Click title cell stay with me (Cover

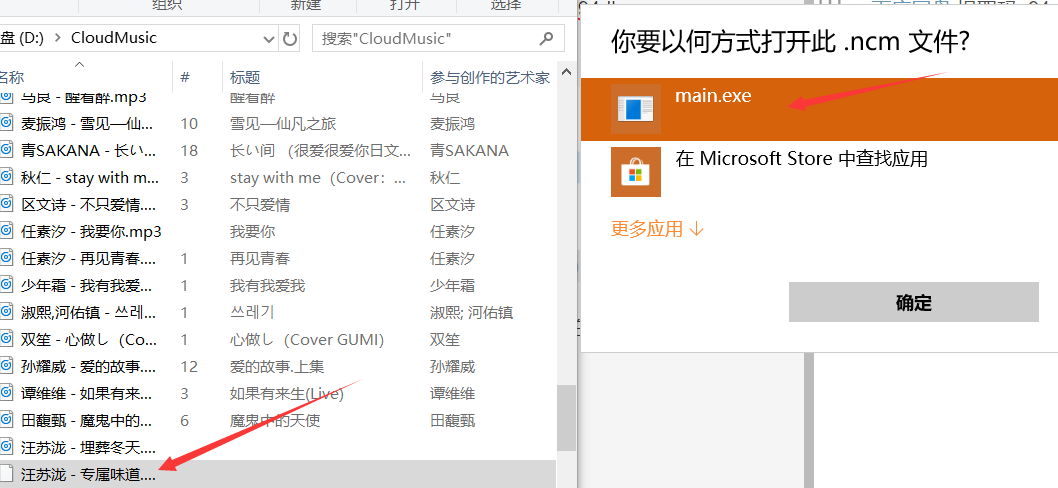click(x=318, y=178)
